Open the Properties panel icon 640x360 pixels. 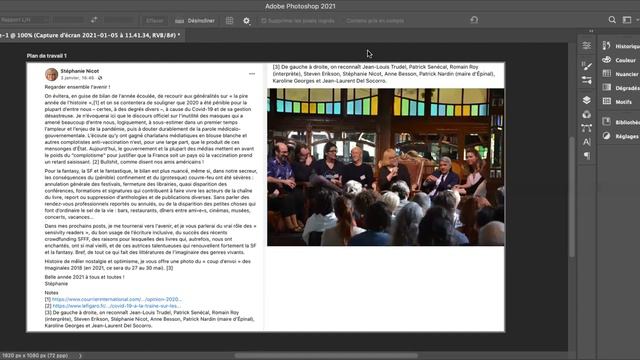[x=587, y=45]
